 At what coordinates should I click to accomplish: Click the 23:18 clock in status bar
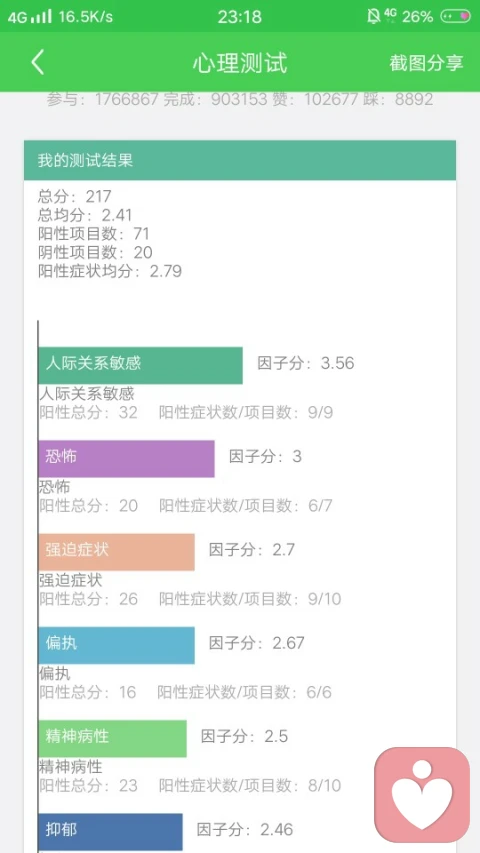tap(240, 17)
